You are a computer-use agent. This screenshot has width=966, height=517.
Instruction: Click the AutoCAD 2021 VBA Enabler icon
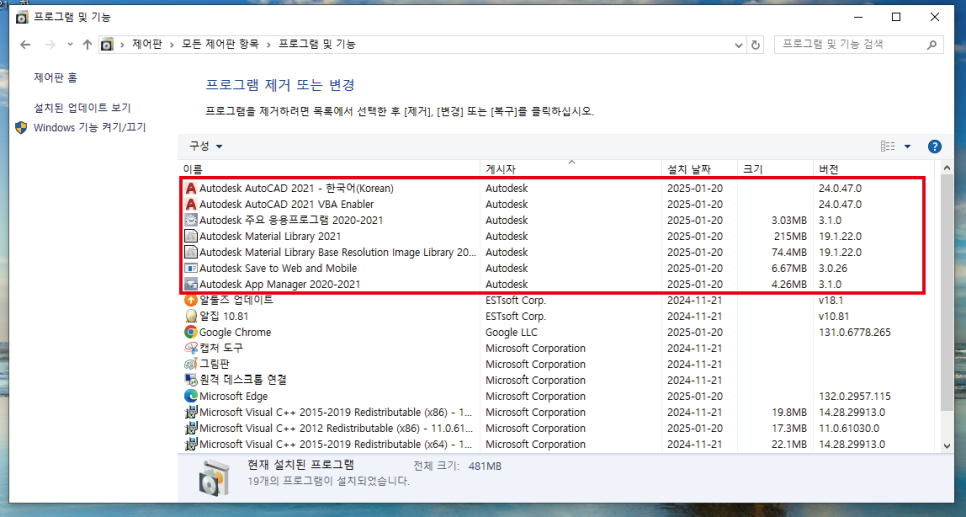click(x=191, y=204)
